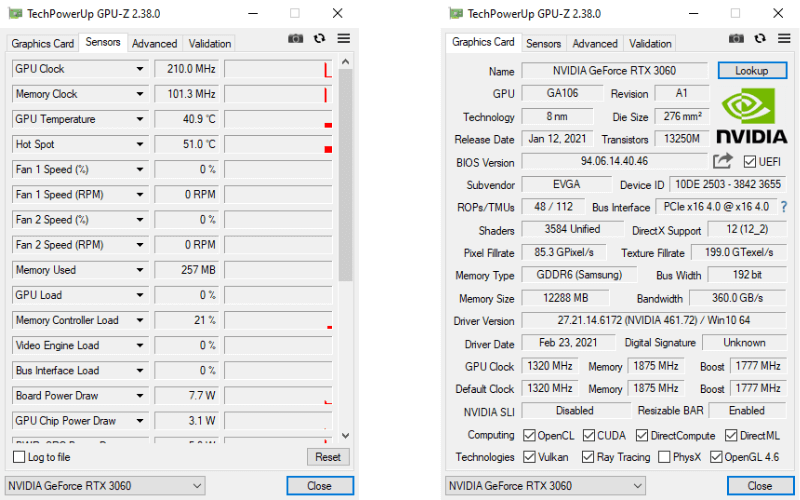800x500 pixels.
Task: Click the sensors list scrollbar thumb
Action: click(345, 175)
